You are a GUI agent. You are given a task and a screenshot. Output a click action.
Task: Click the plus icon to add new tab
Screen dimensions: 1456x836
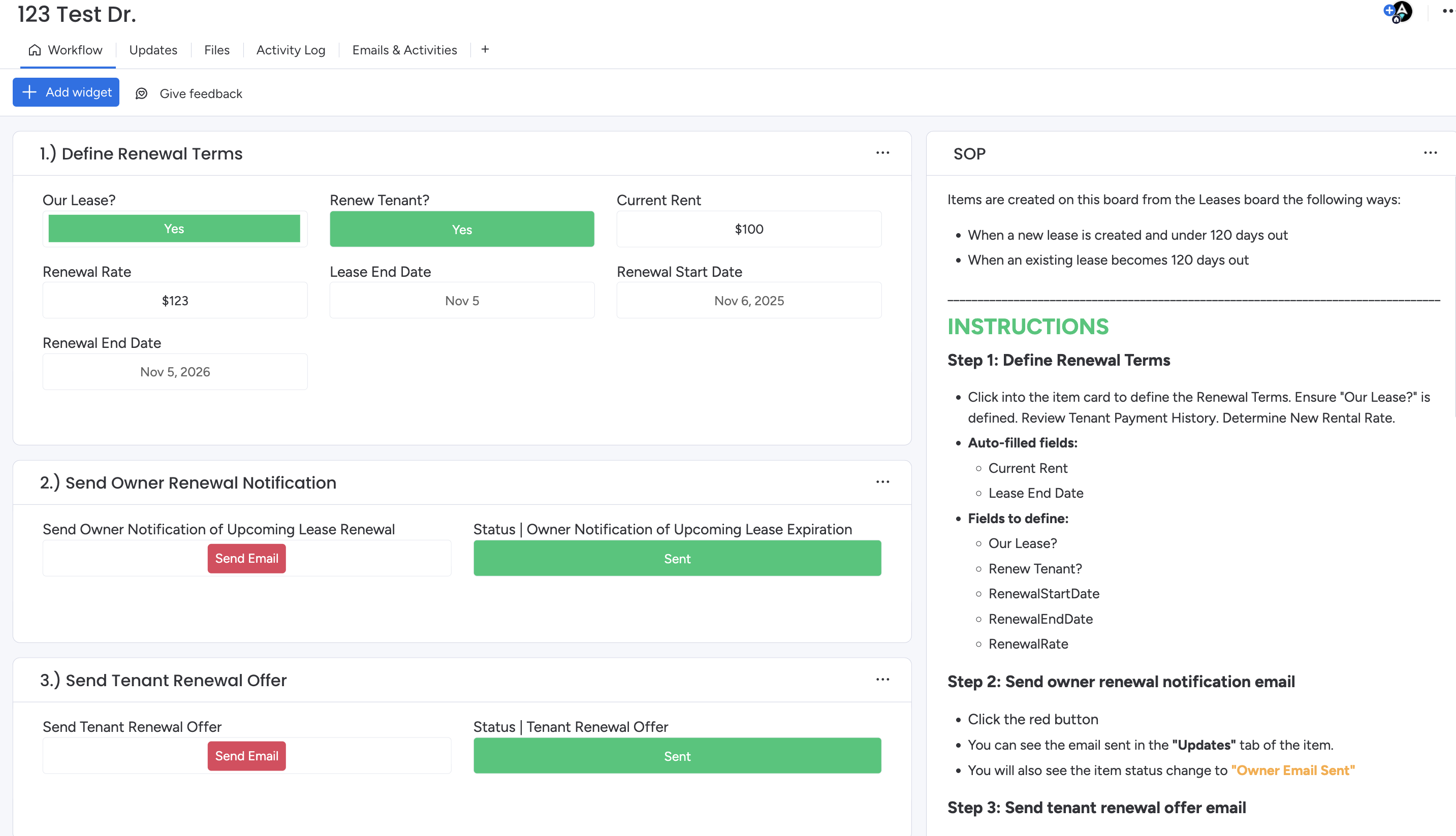(x=485, y=49)
